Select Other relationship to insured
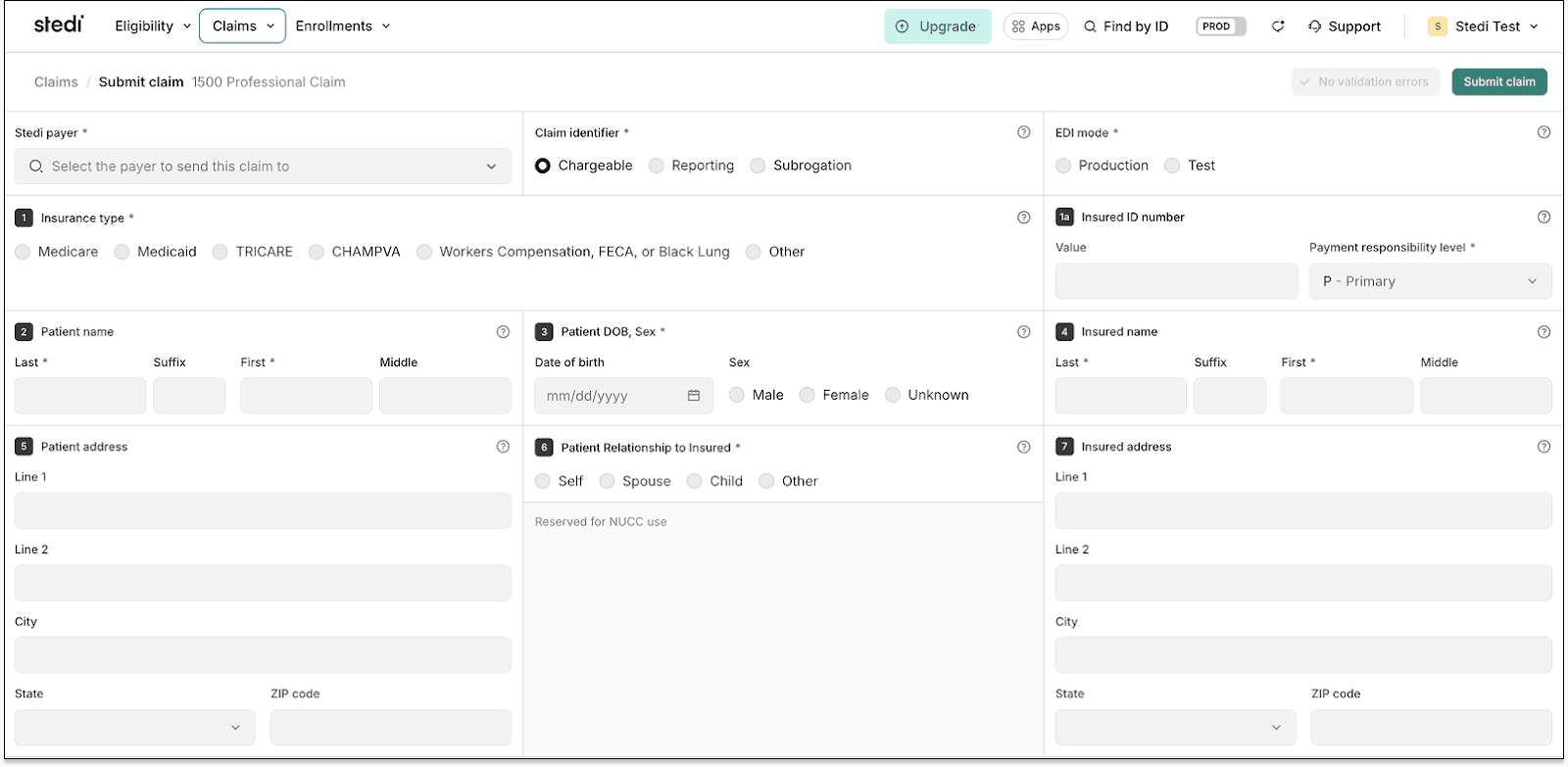This screenshot has height=767, width=1568. (766, 481)
